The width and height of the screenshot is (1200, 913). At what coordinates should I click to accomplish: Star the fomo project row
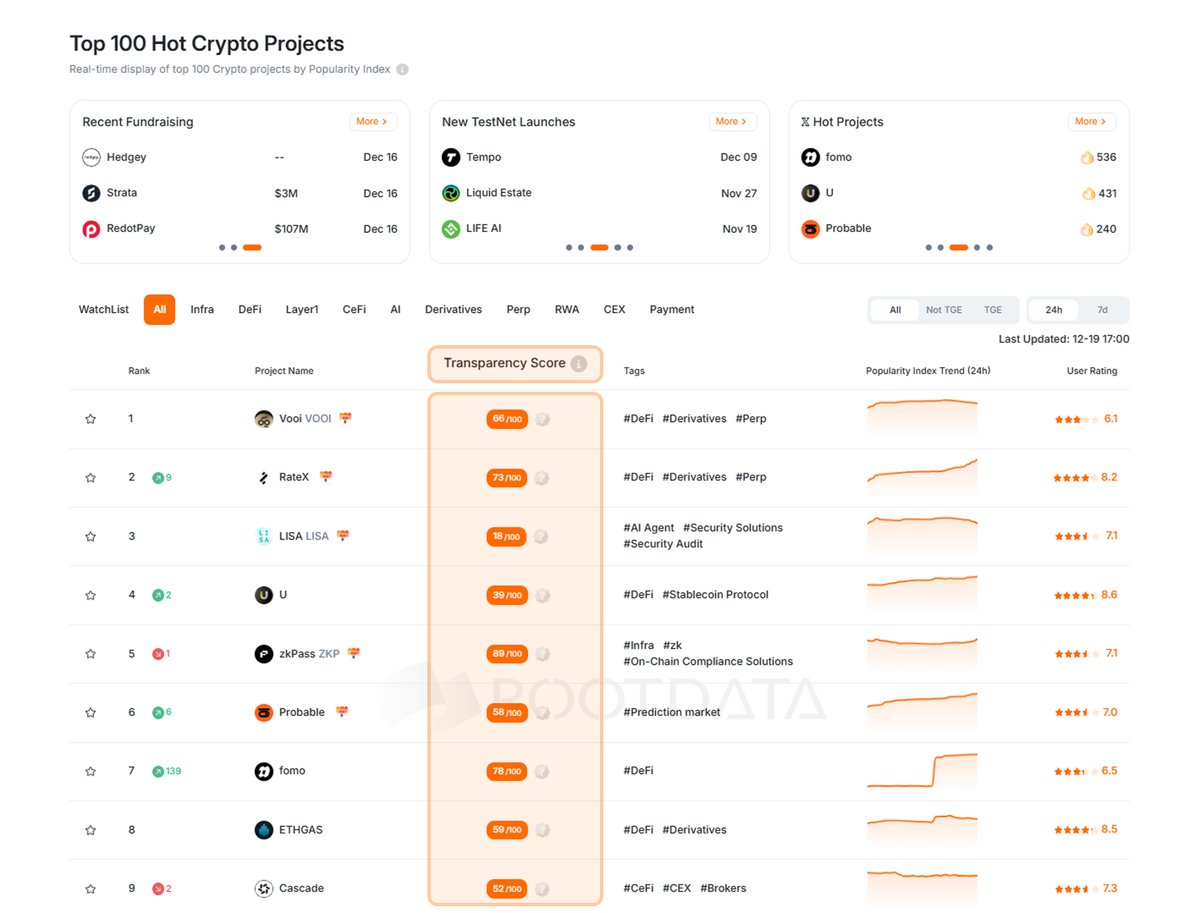(x=91, y=771)
